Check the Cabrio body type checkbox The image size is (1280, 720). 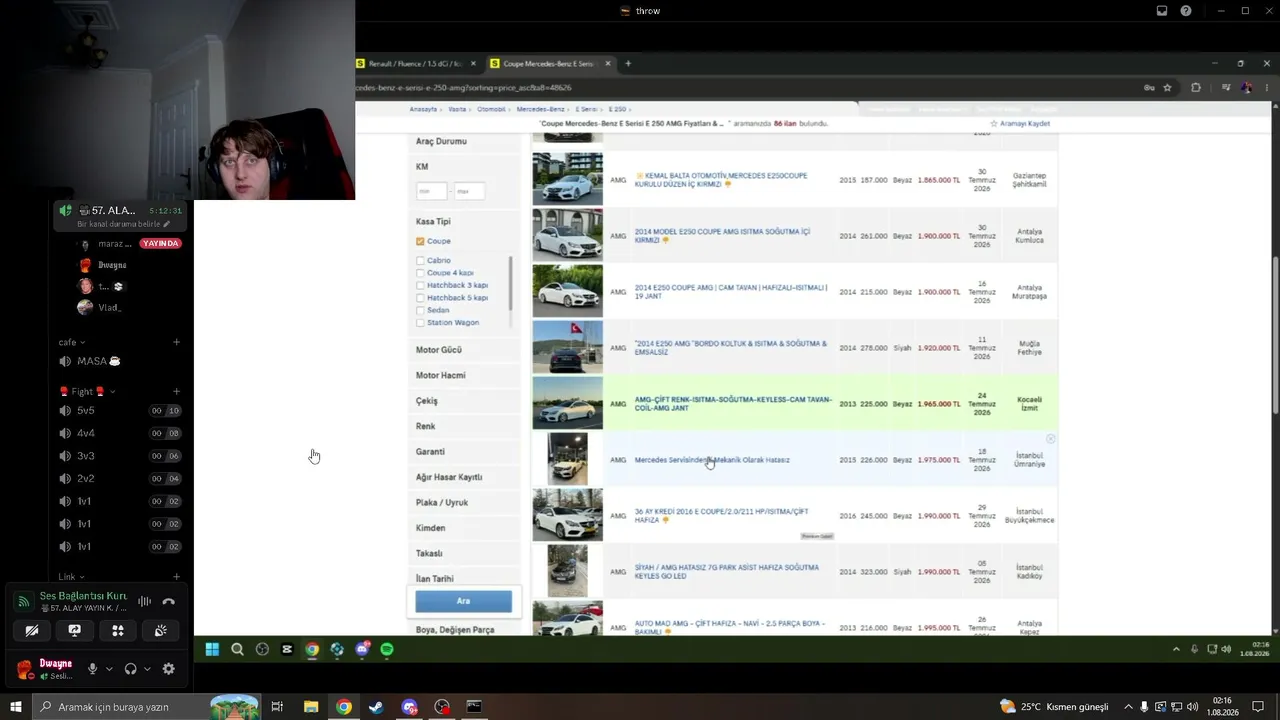420,260
